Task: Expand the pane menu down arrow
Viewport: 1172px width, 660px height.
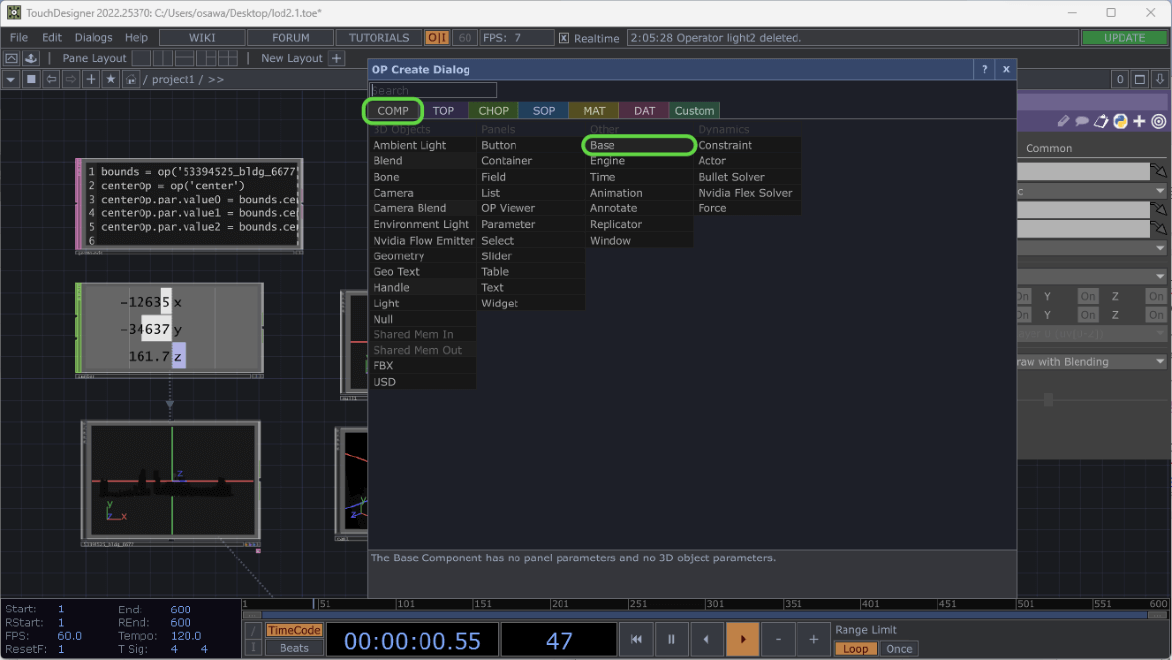Action: (11, 79)
